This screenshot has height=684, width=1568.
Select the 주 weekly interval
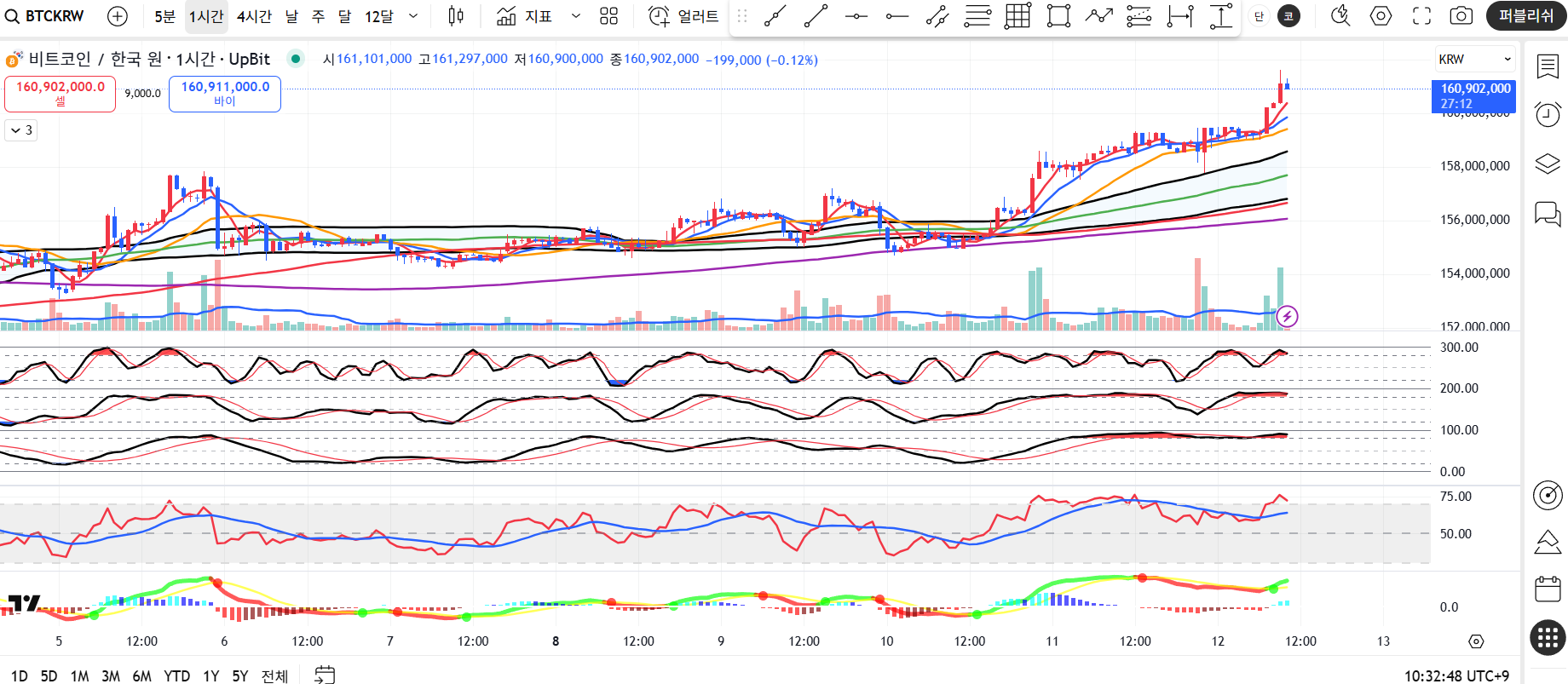(319, 16)
